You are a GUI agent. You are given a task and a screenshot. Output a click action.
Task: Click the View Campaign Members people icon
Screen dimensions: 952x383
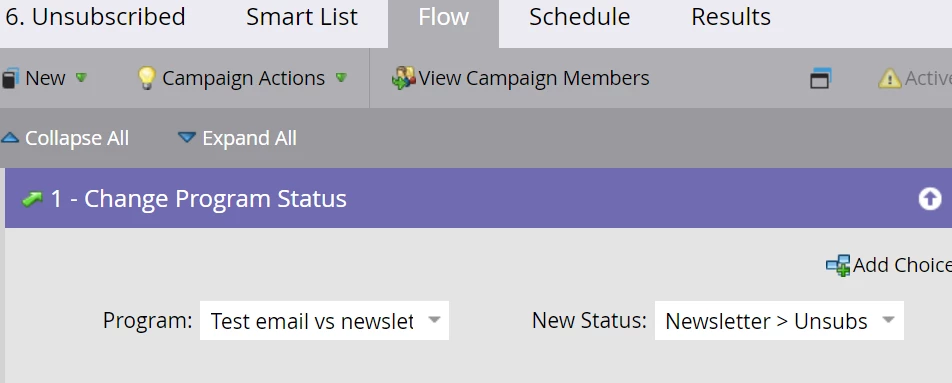click(x=403, y=78)
